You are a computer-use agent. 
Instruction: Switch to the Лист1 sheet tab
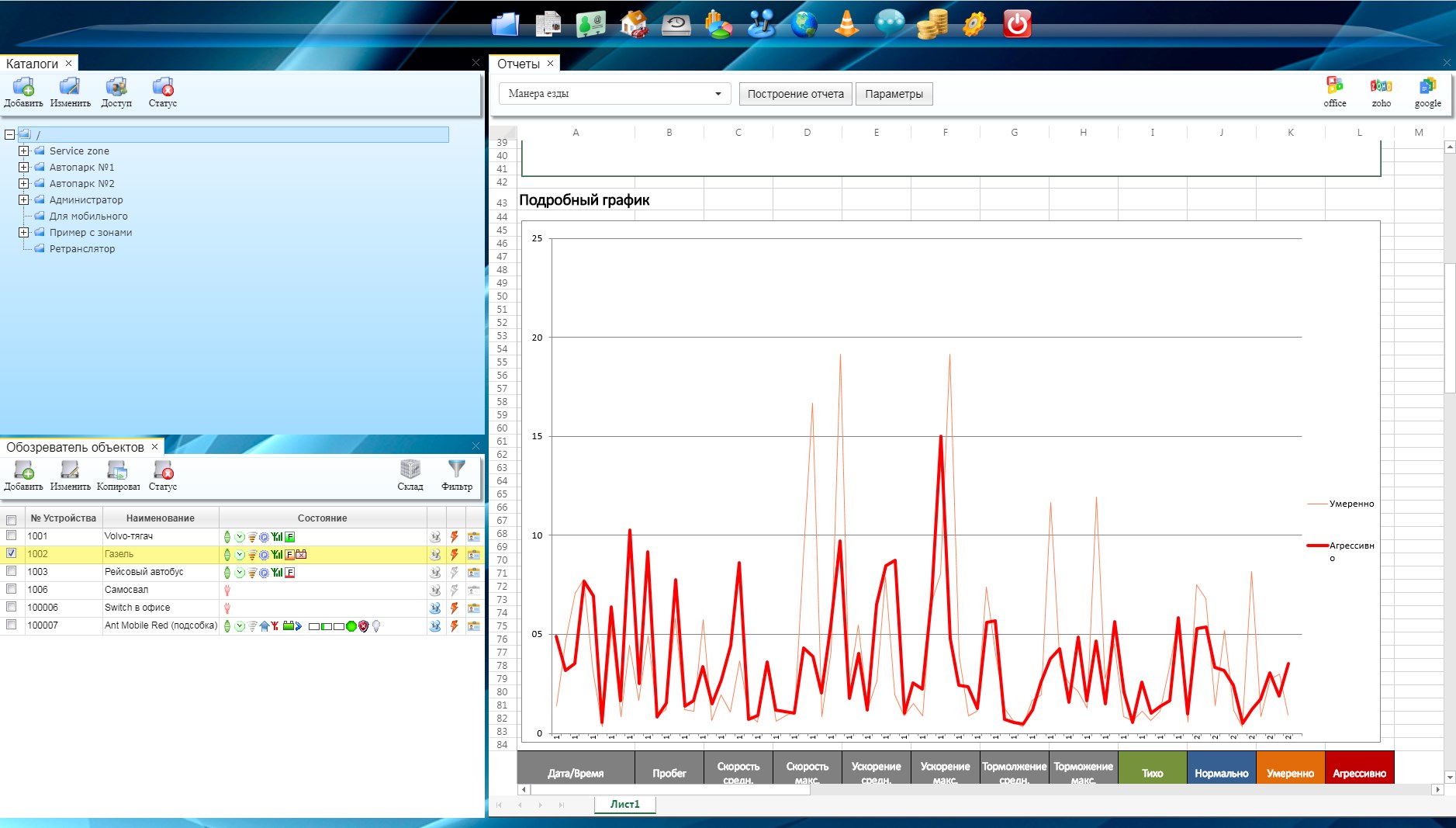(624, 804)
